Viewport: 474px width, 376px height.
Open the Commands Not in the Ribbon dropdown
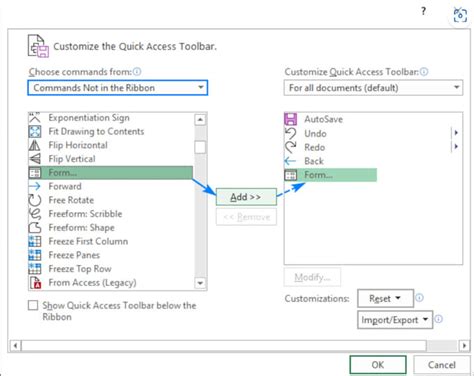tap(118, 88)
